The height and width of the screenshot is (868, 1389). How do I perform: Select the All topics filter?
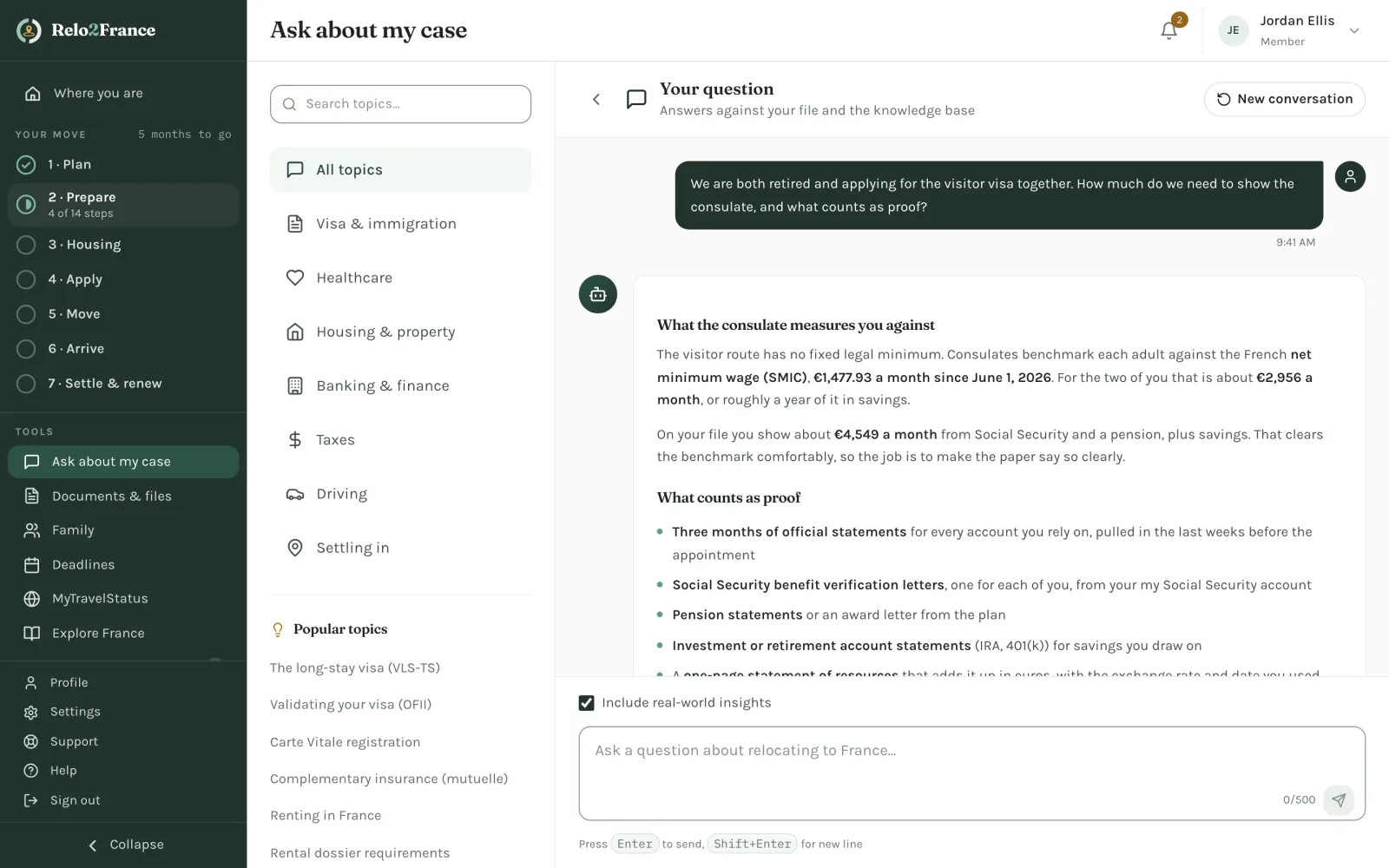[400, 169]
